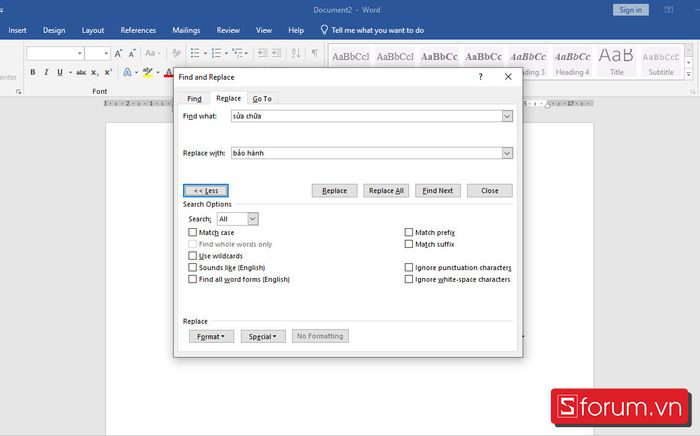
Task: Select the Heading 4 style thumbnail
Action: pyautogui.click(x=572, y=62)
